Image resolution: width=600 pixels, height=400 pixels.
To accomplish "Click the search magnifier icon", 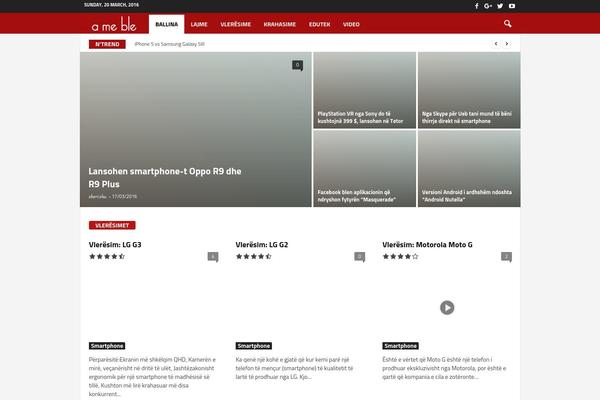I will 507,24.
